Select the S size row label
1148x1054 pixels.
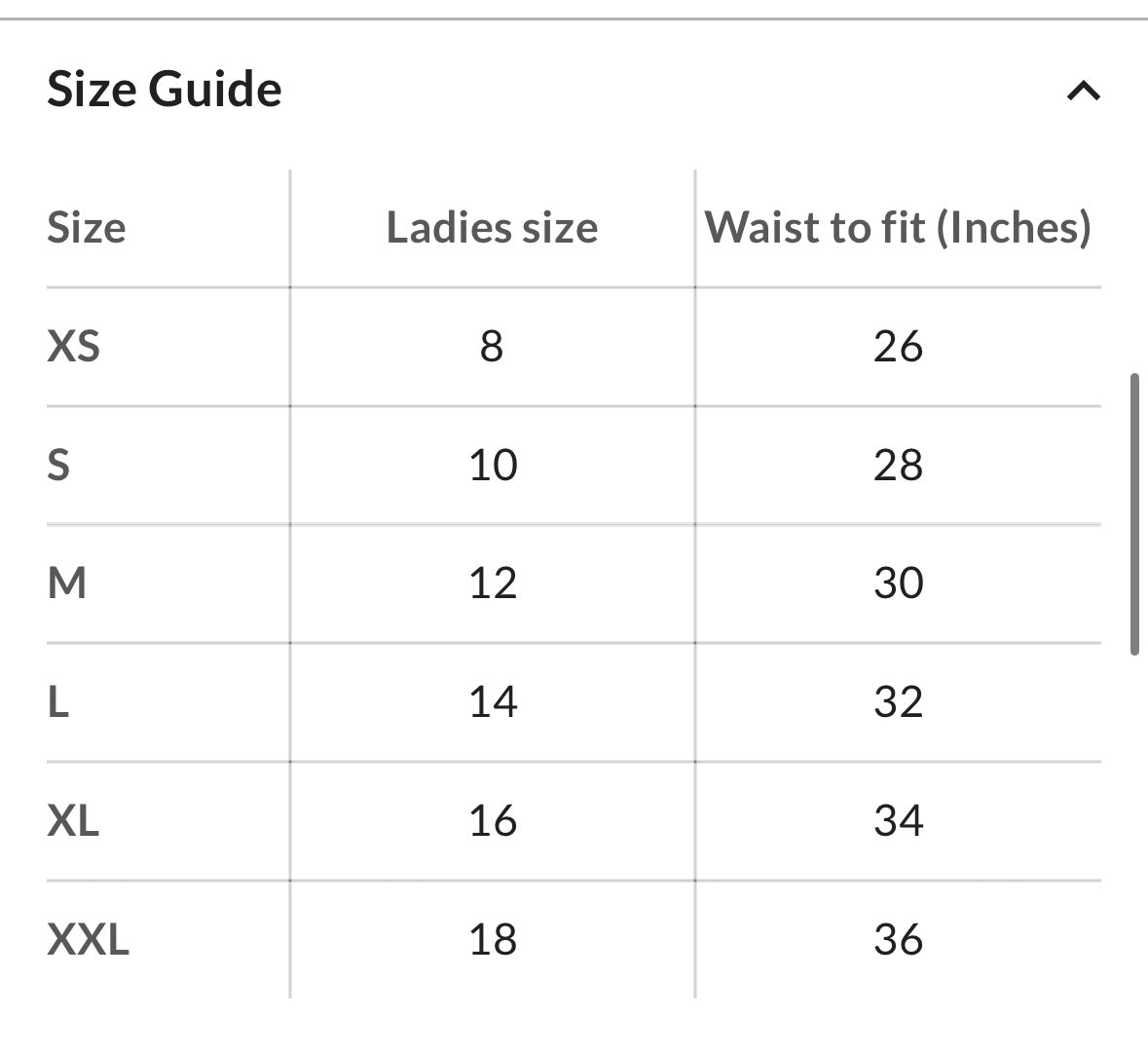[60, 465]
